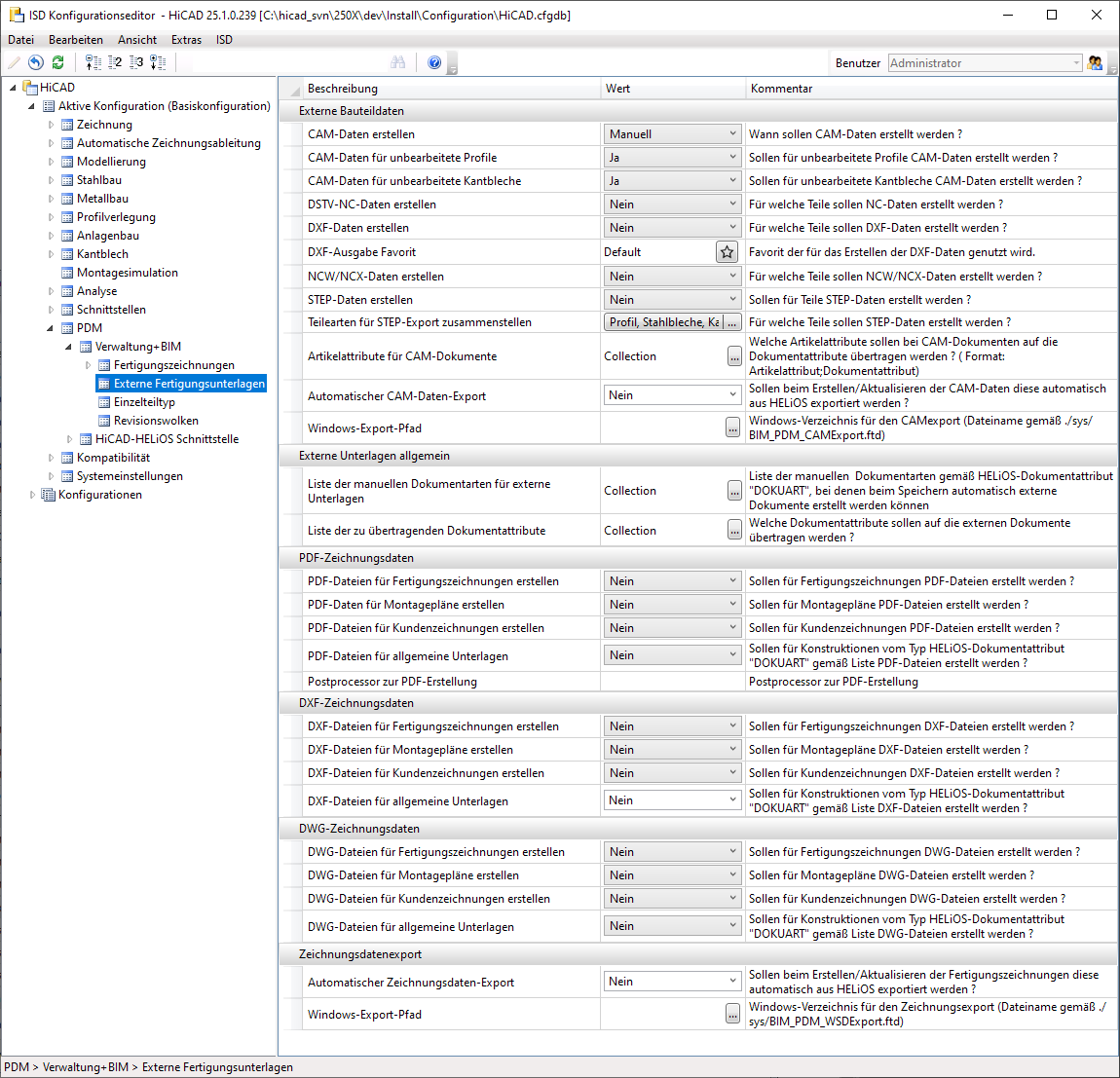Click the table icon beside Revisionswolken

point(104,421)
